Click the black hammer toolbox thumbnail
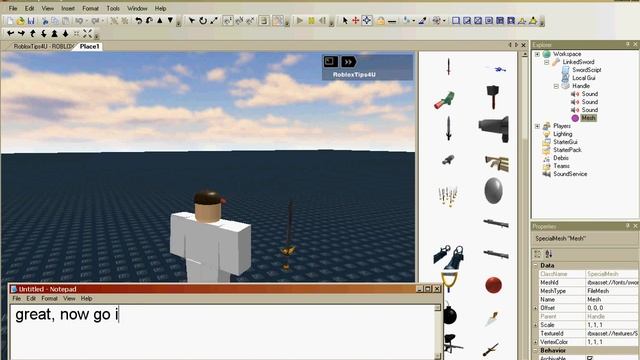This screenshot has height=360, width=640. click(493, 96)
